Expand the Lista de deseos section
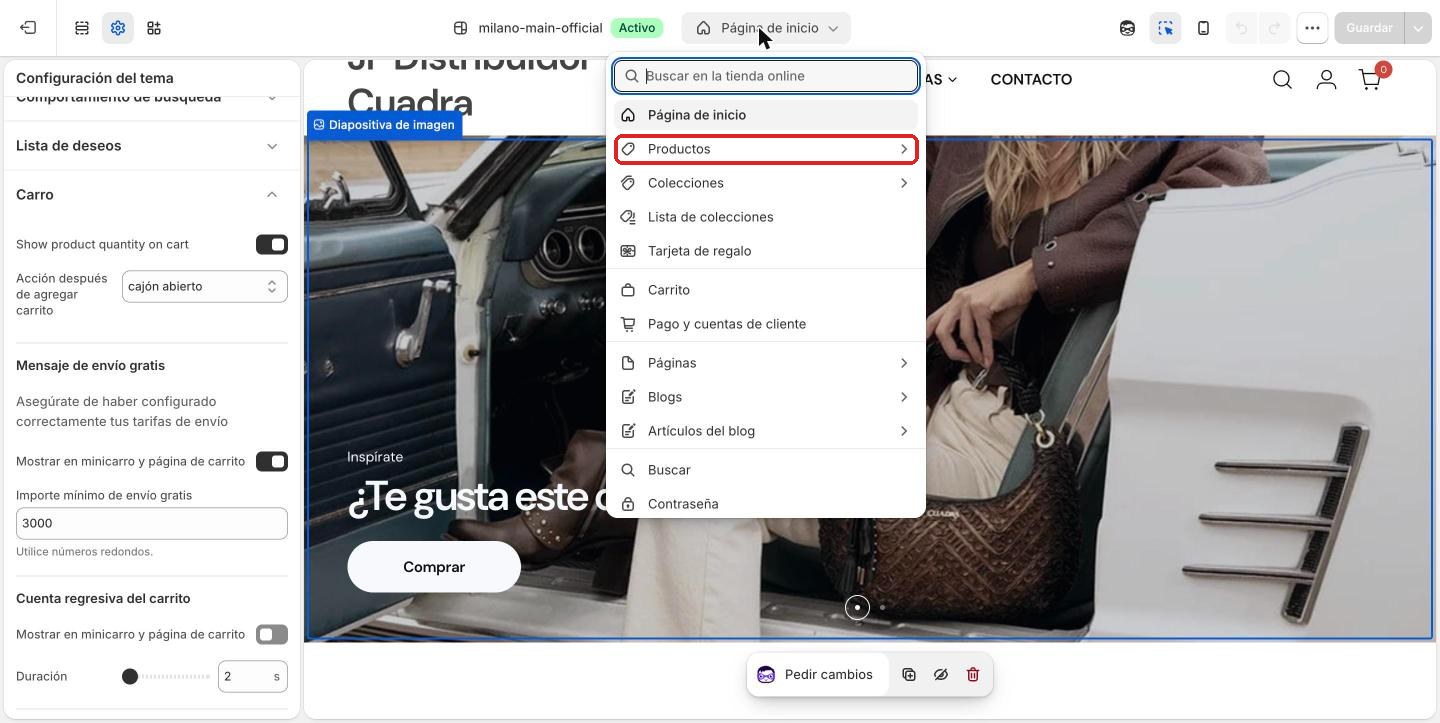The width and height of the screenshot is (1440, 723). pyautogui.click(x=152, y=146)
